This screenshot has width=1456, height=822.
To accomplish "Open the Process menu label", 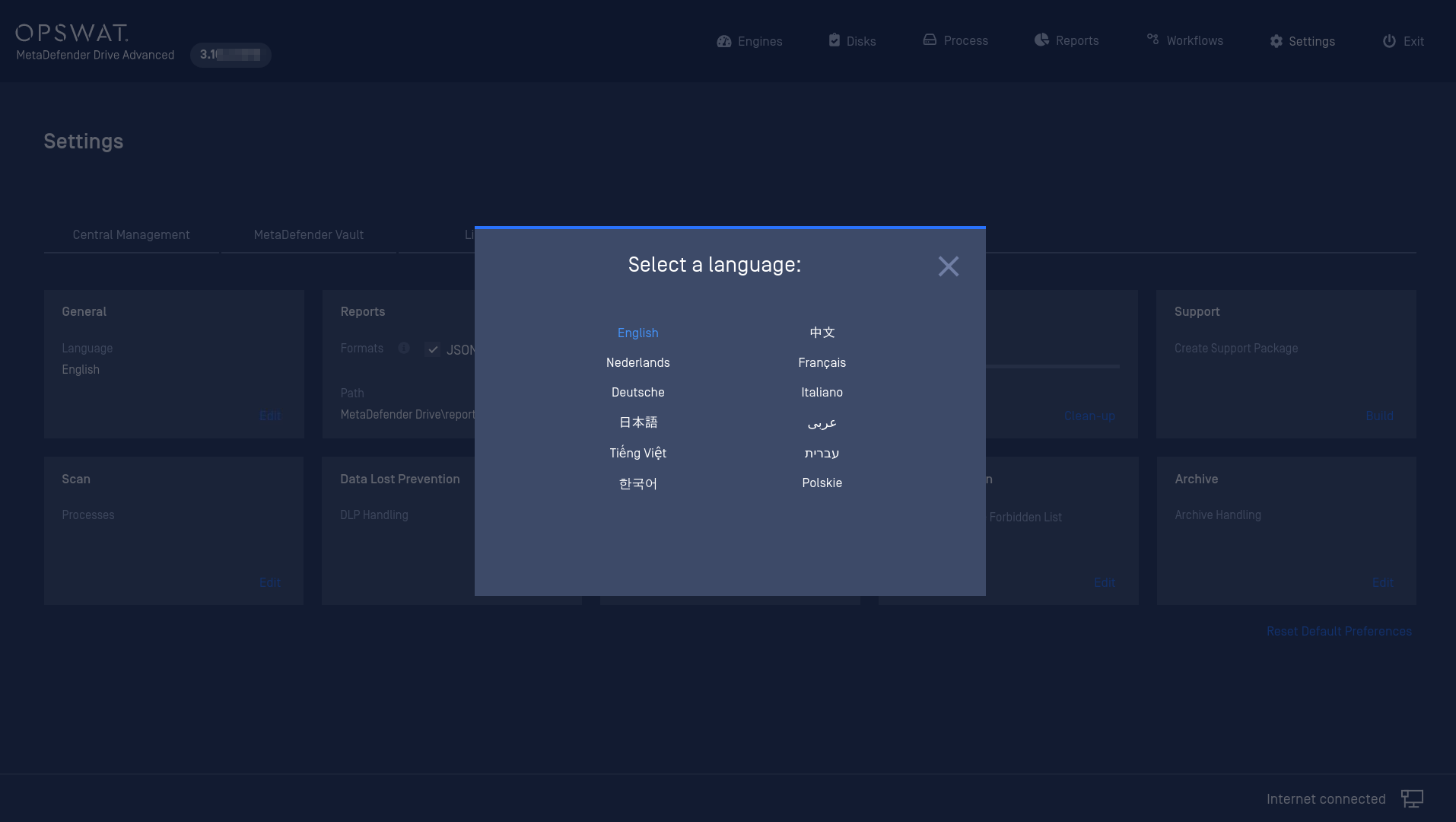I will point(965,40).
